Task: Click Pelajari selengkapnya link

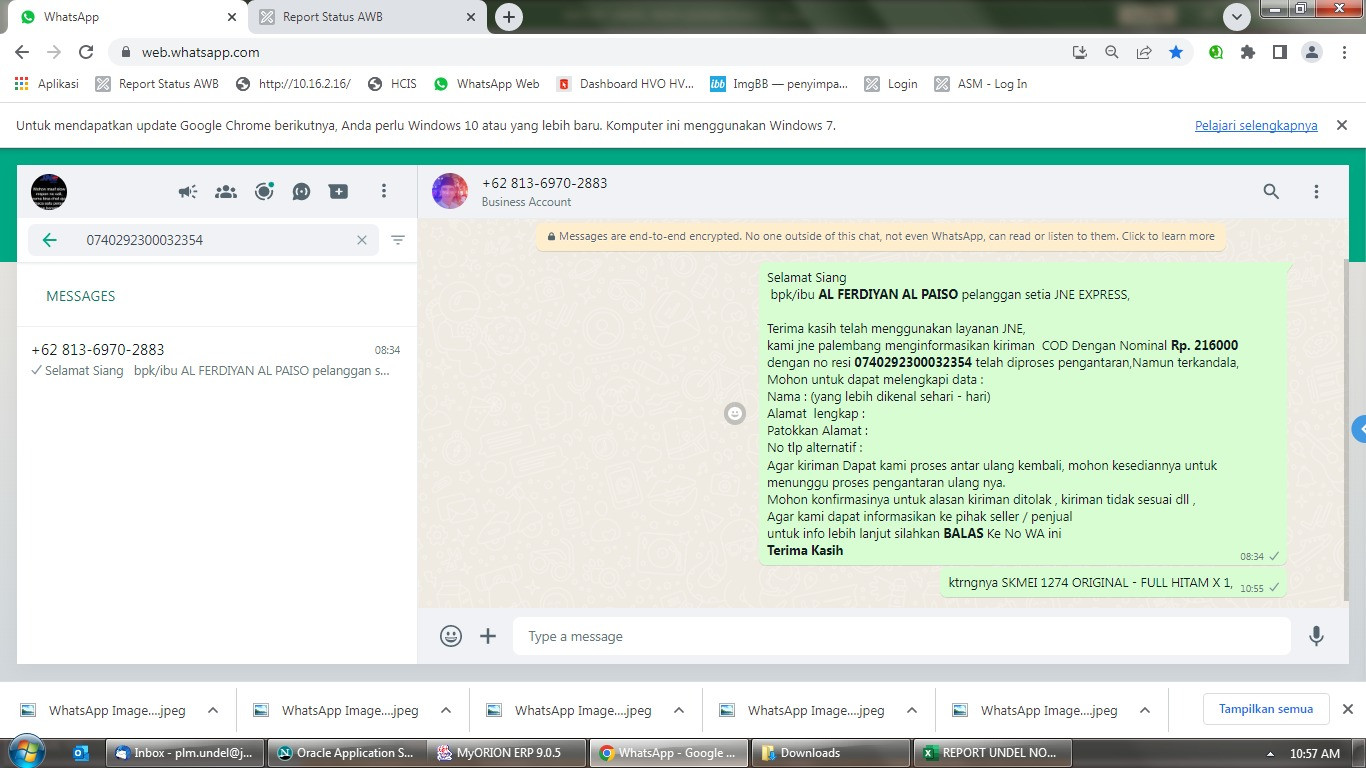Action: pos(1256,126)
